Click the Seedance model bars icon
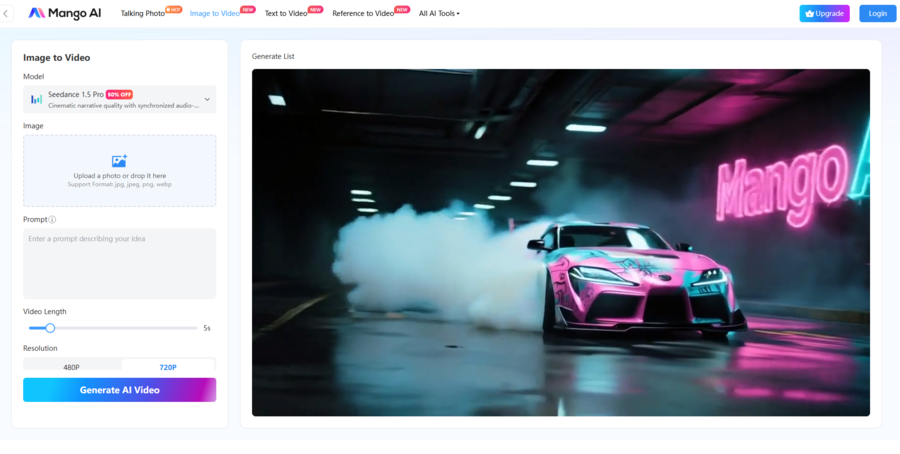Image resolution: width=900 pixels, height=454 pixels. [x=36, y=99]
